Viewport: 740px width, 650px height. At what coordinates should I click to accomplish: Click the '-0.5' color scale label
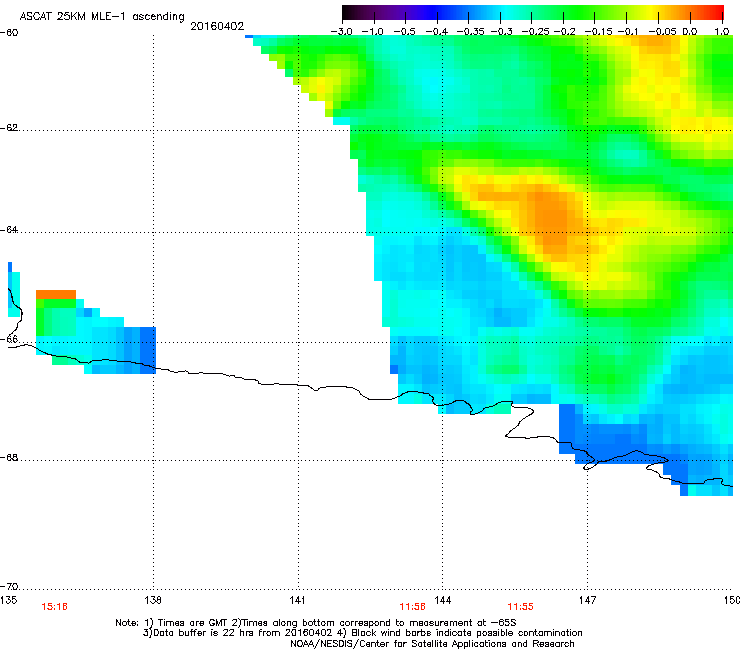404,32
